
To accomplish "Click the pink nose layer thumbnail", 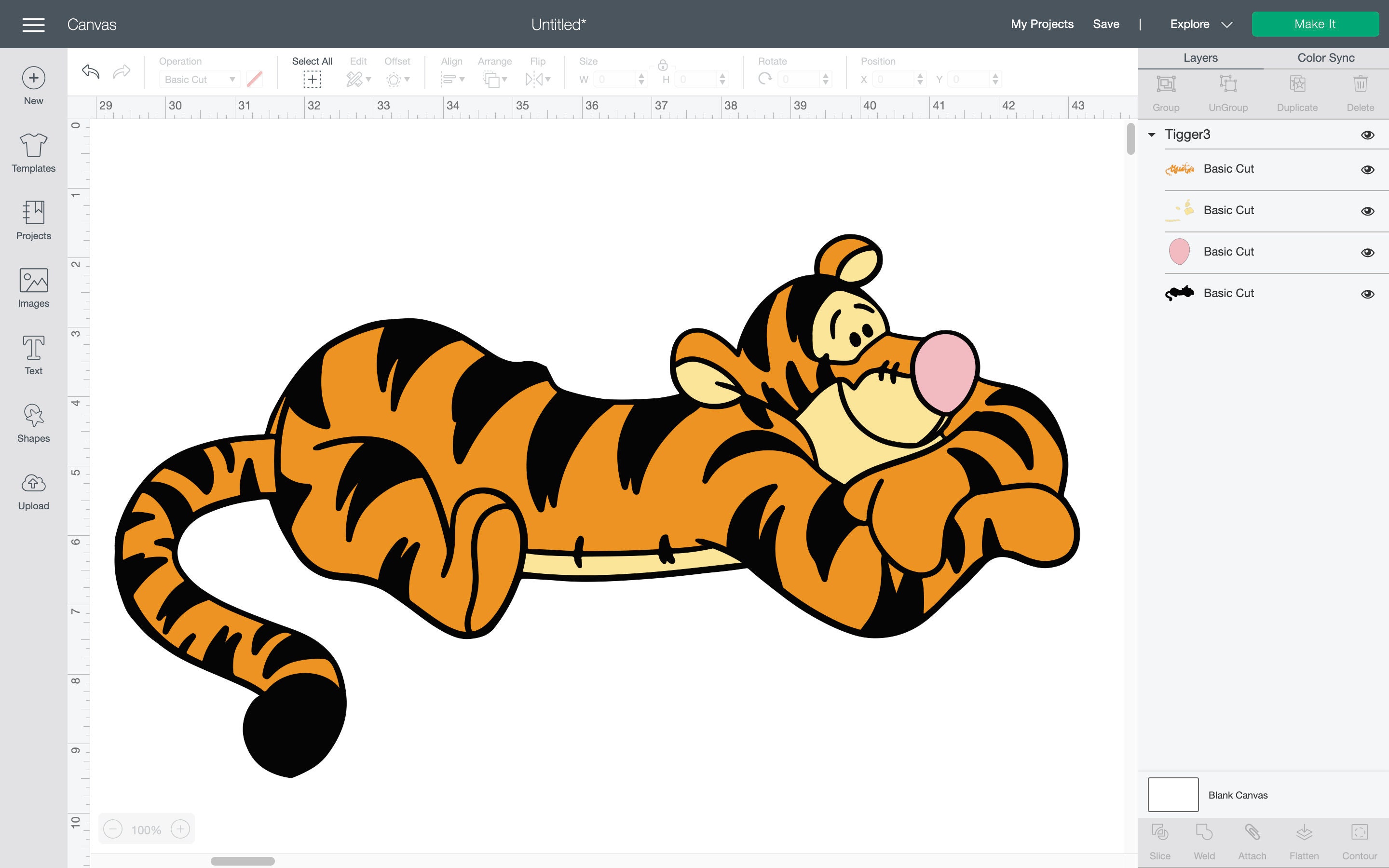I will [x=1179, y=251].
